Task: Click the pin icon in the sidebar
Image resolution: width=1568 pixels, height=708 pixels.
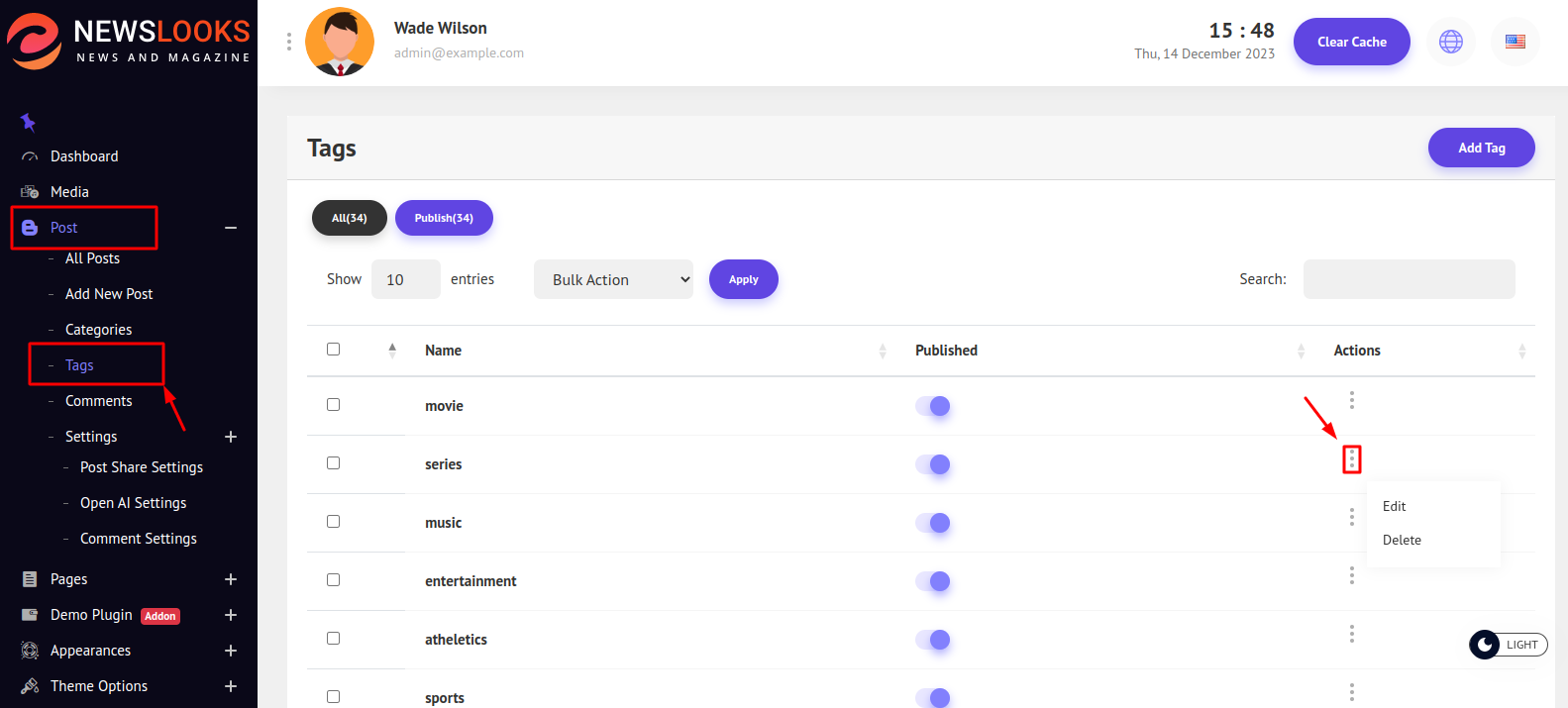Action: tap(28, 122)
